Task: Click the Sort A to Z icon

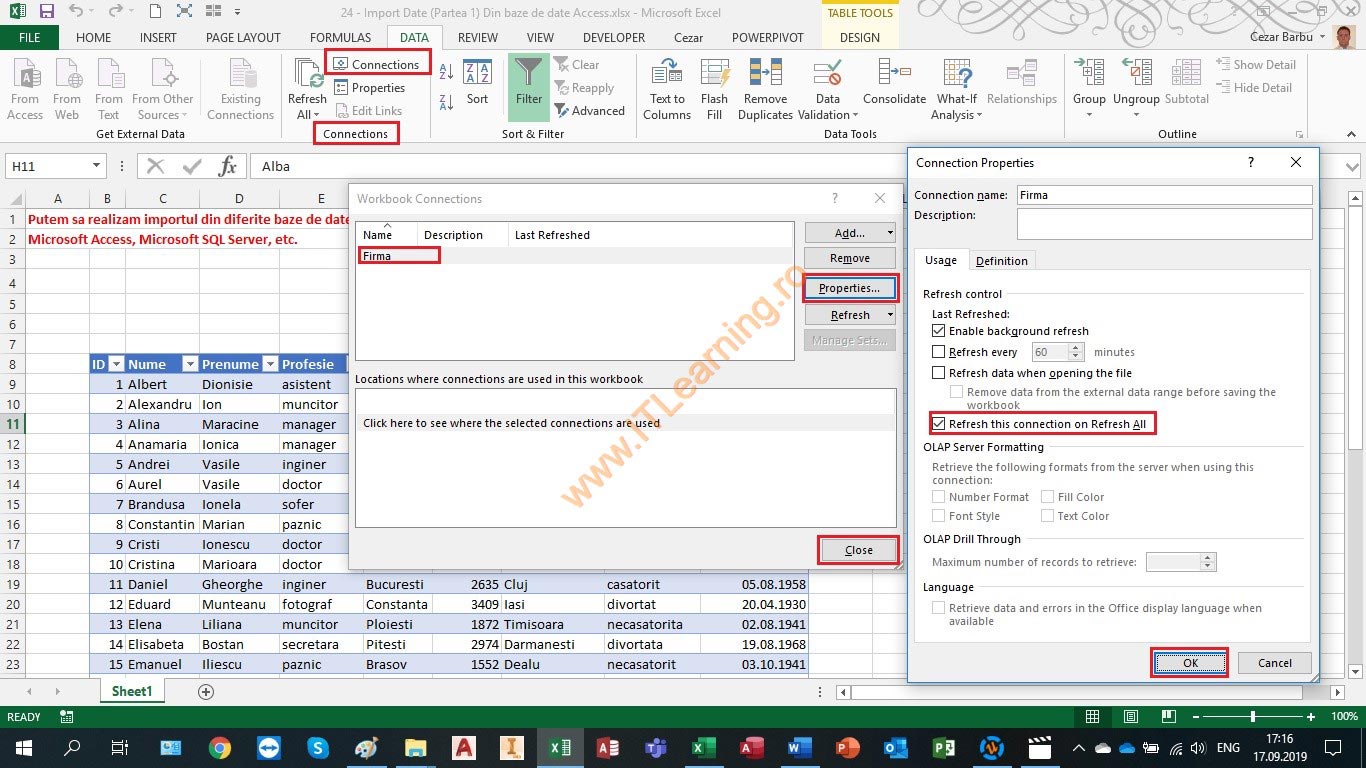Action: point(446,72)
